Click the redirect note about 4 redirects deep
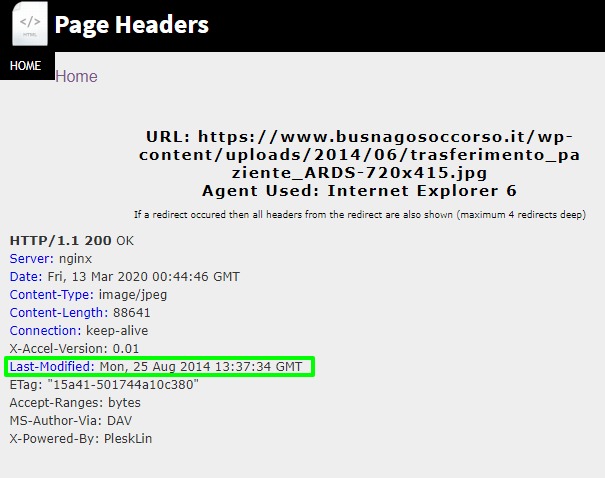 pos(360,215)
